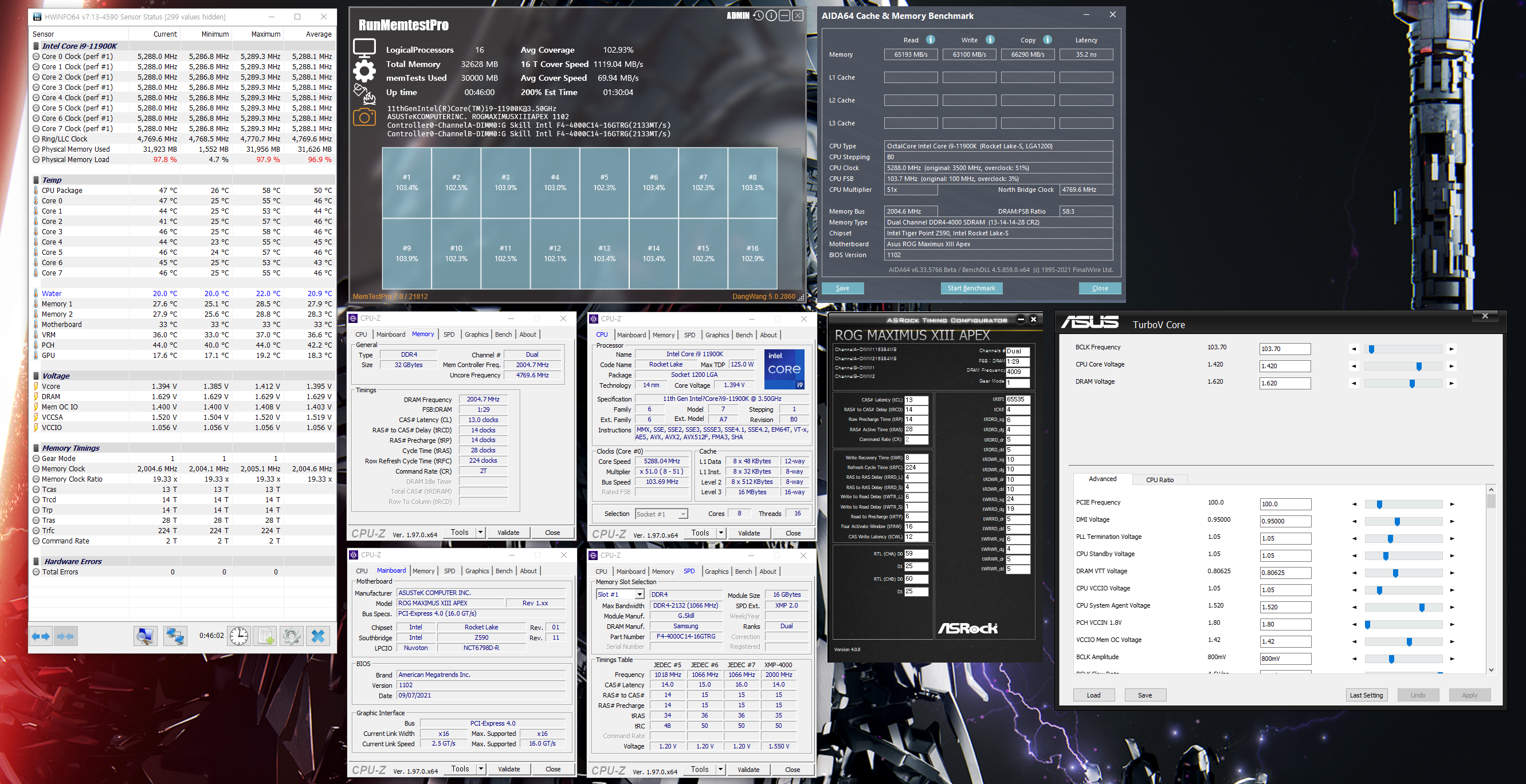Click AIDA64 Read info icon

click(x=931, y=40)
